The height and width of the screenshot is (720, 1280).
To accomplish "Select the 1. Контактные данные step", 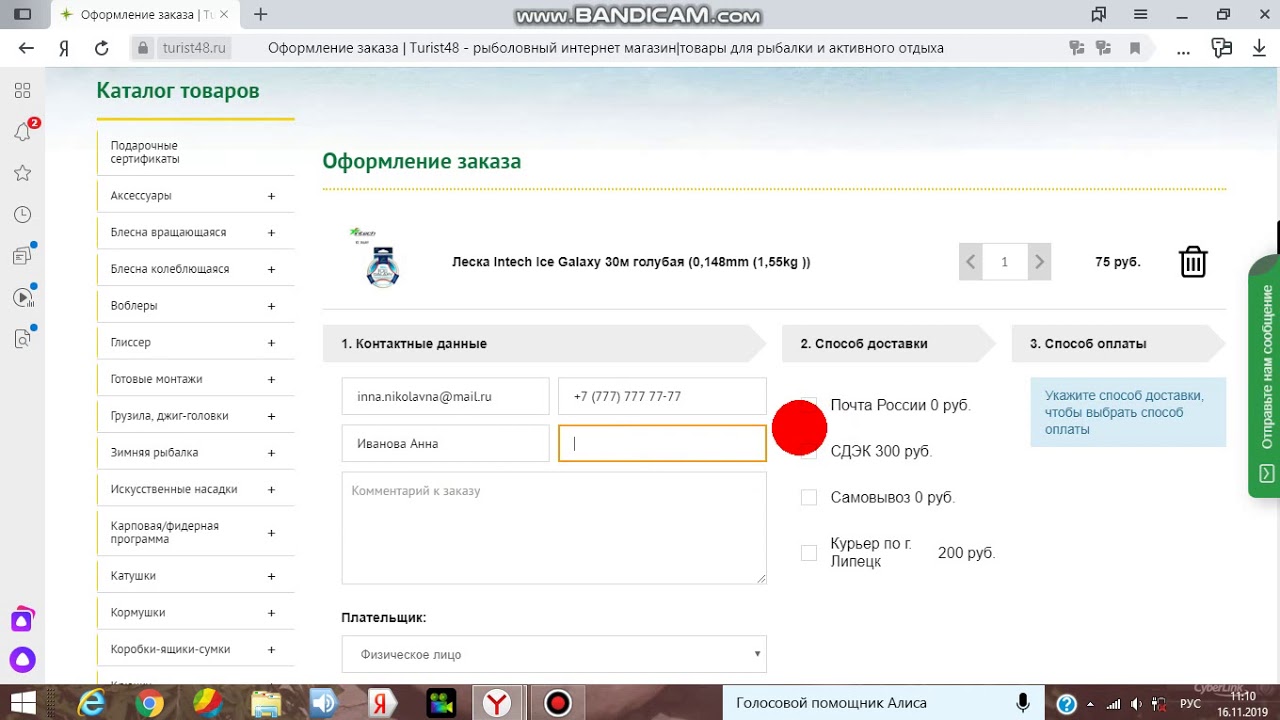I will pos(544,343).
